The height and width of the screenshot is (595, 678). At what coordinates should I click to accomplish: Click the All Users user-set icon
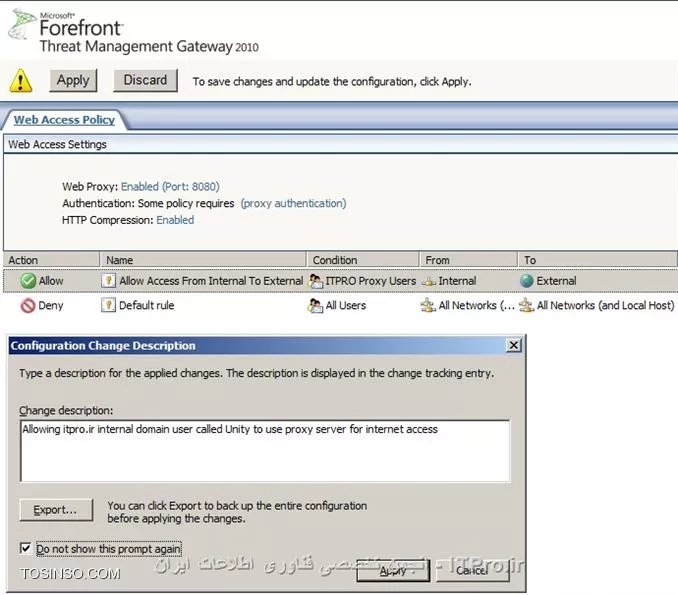click(315, 306)
